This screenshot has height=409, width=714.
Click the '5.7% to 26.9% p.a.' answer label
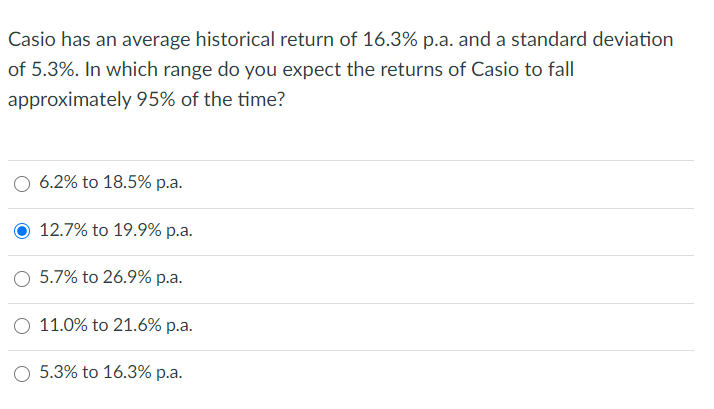click(x=110, y=278)
